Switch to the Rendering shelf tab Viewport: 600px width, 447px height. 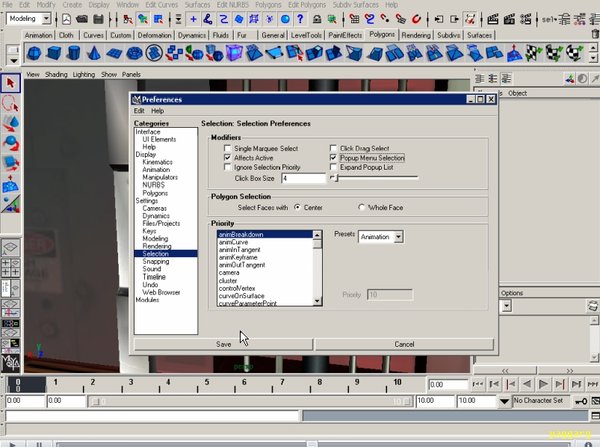(x=416, y=34)
